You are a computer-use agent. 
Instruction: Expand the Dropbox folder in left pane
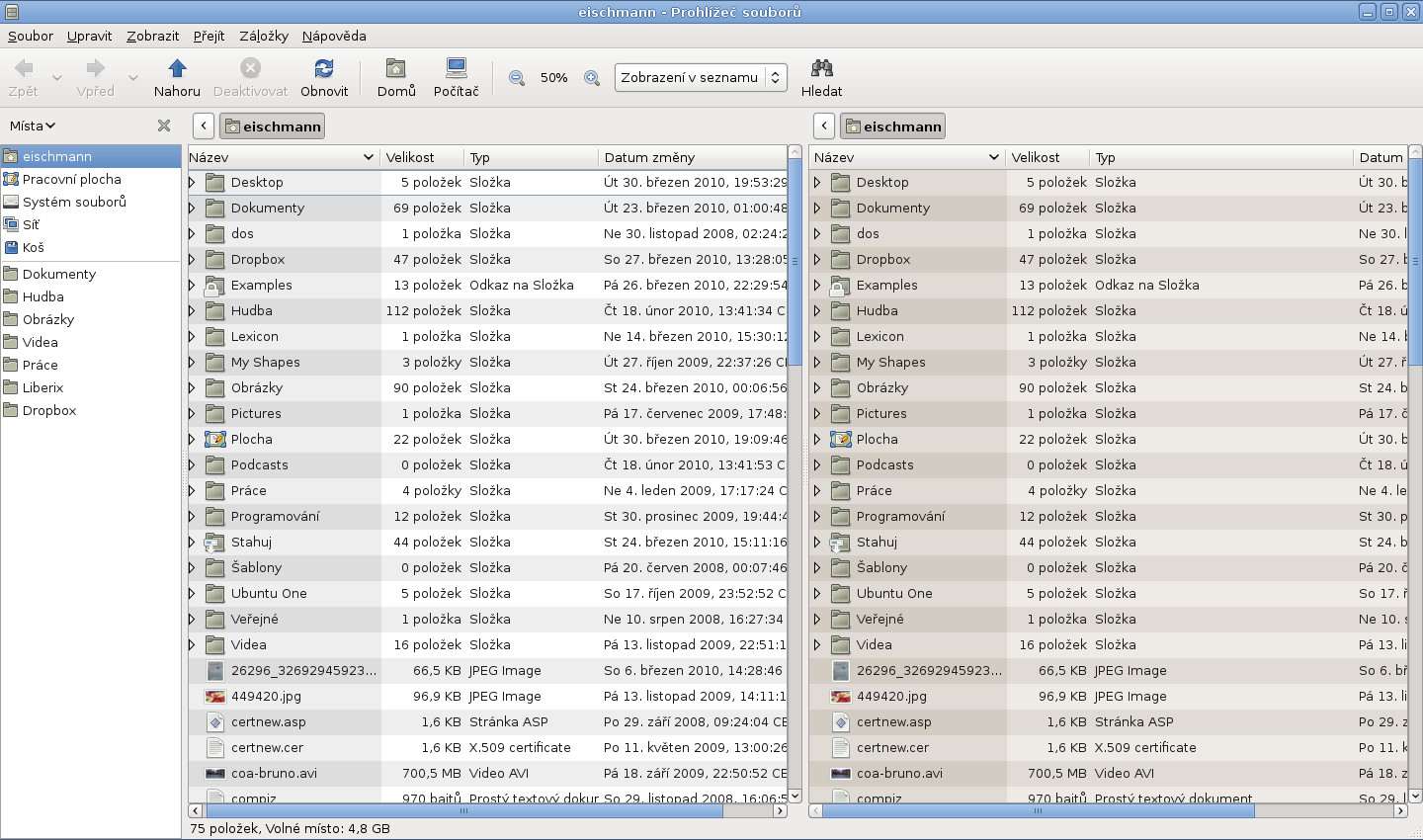pos(193,260)
